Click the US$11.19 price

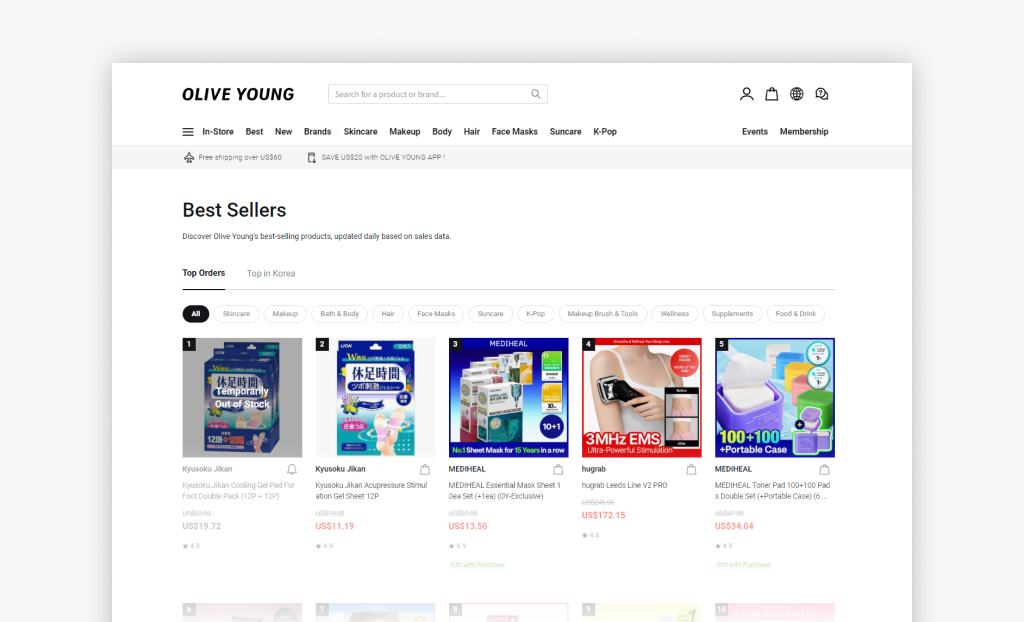(334, 526)
